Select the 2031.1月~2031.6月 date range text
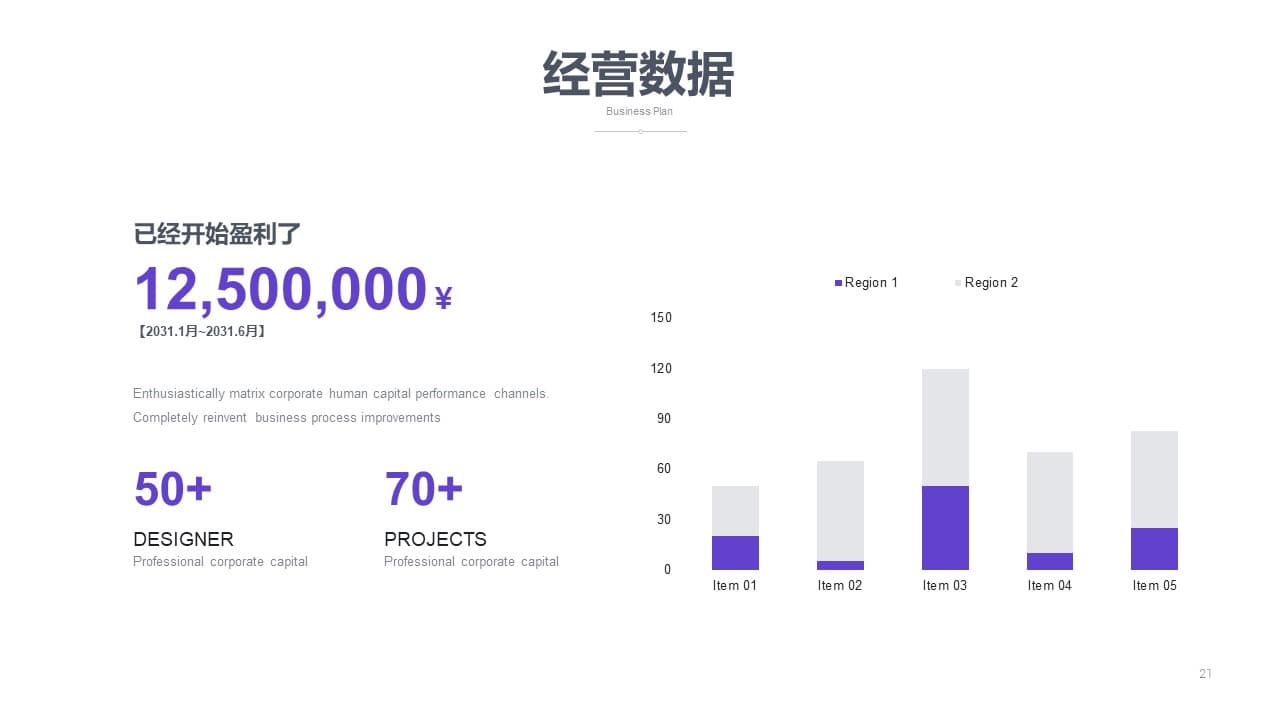1280x720 pixels. click(201, 331)
